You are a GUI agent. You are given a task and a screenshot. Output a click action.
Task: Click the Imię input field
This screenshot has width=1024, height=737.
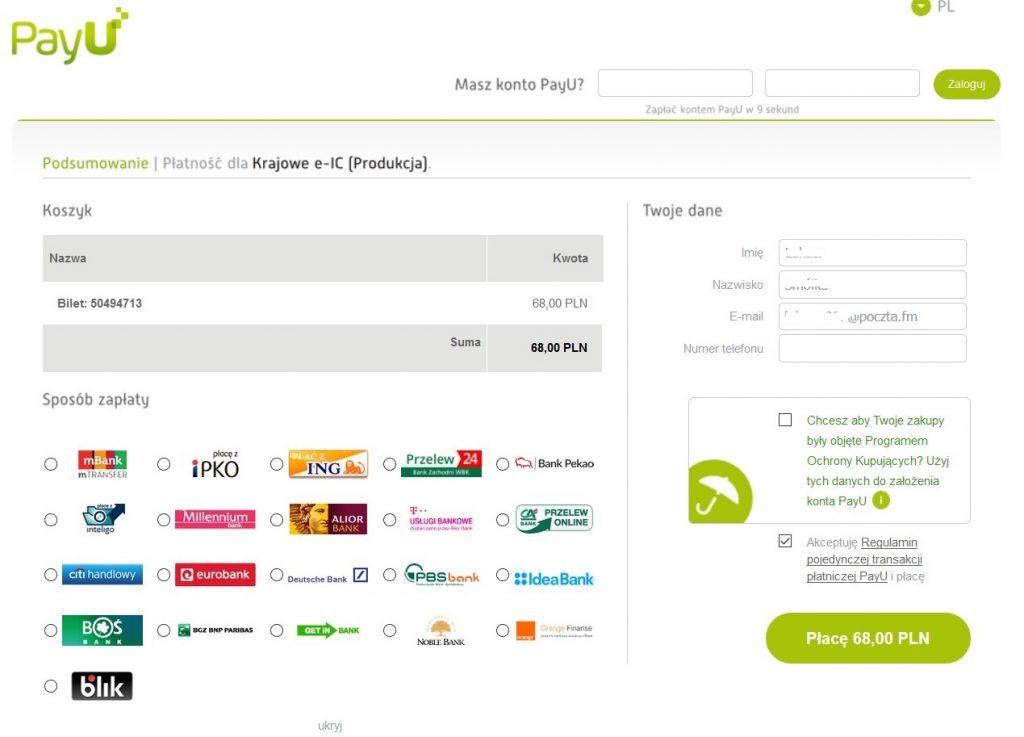[872, 253]
